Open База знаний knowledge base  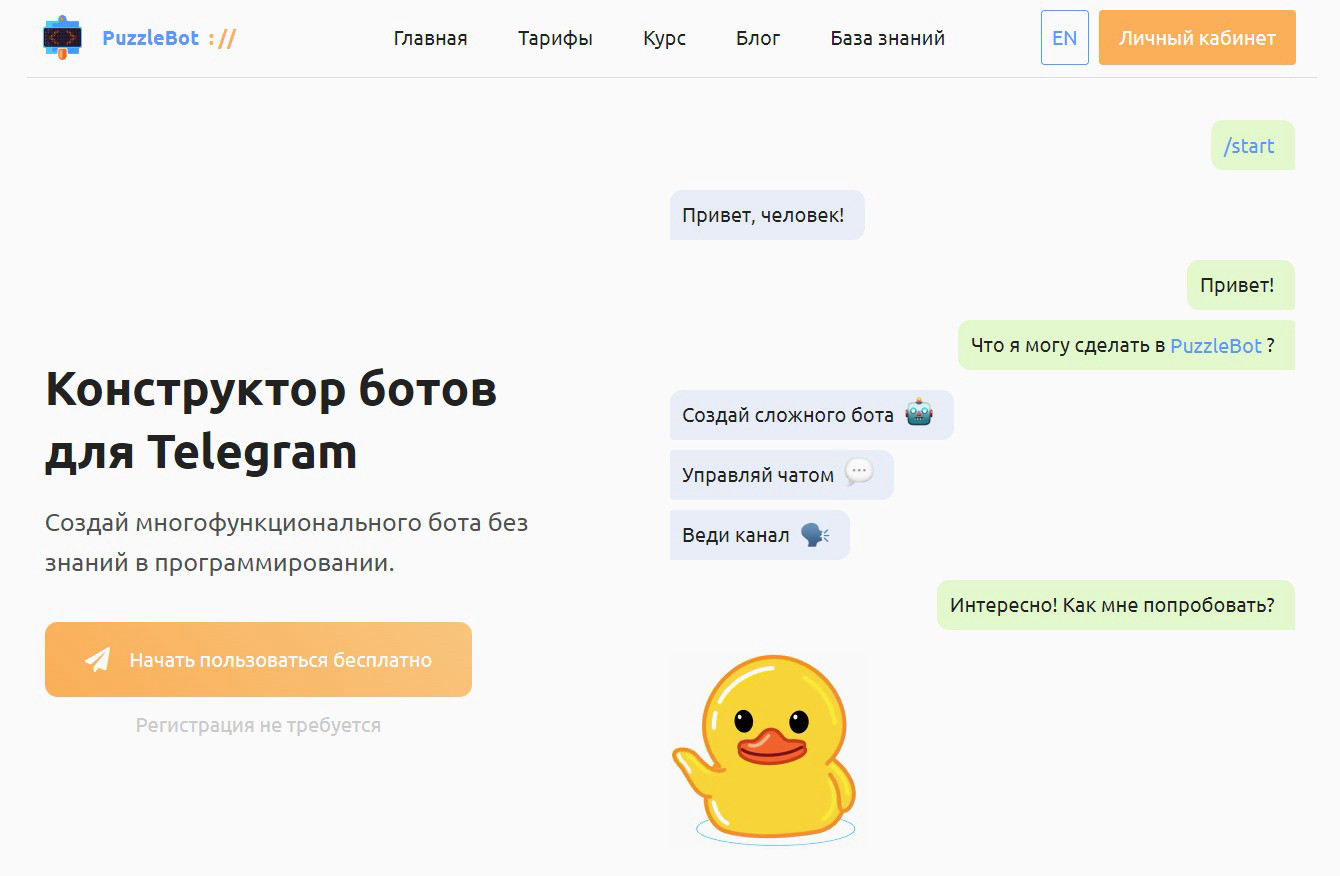887,38
